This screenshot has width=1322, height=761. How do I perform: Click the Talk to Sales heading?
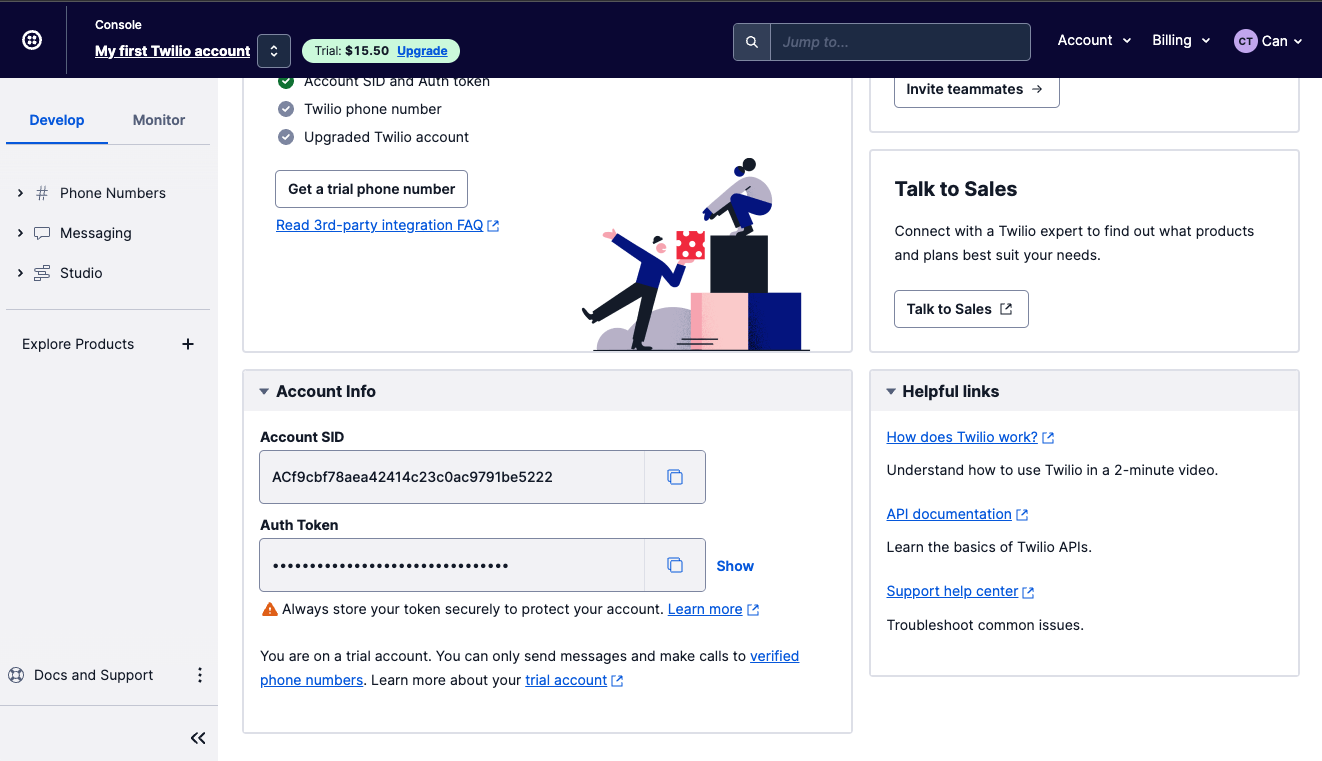point(956,189)
